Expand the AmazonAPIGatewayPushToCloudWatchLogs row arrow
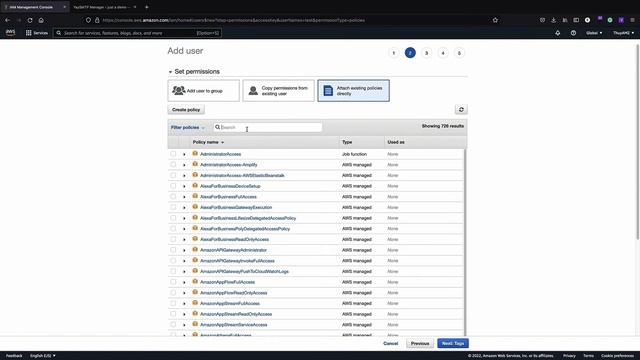Viewport: 640px width, 360px height. [184, 271]
